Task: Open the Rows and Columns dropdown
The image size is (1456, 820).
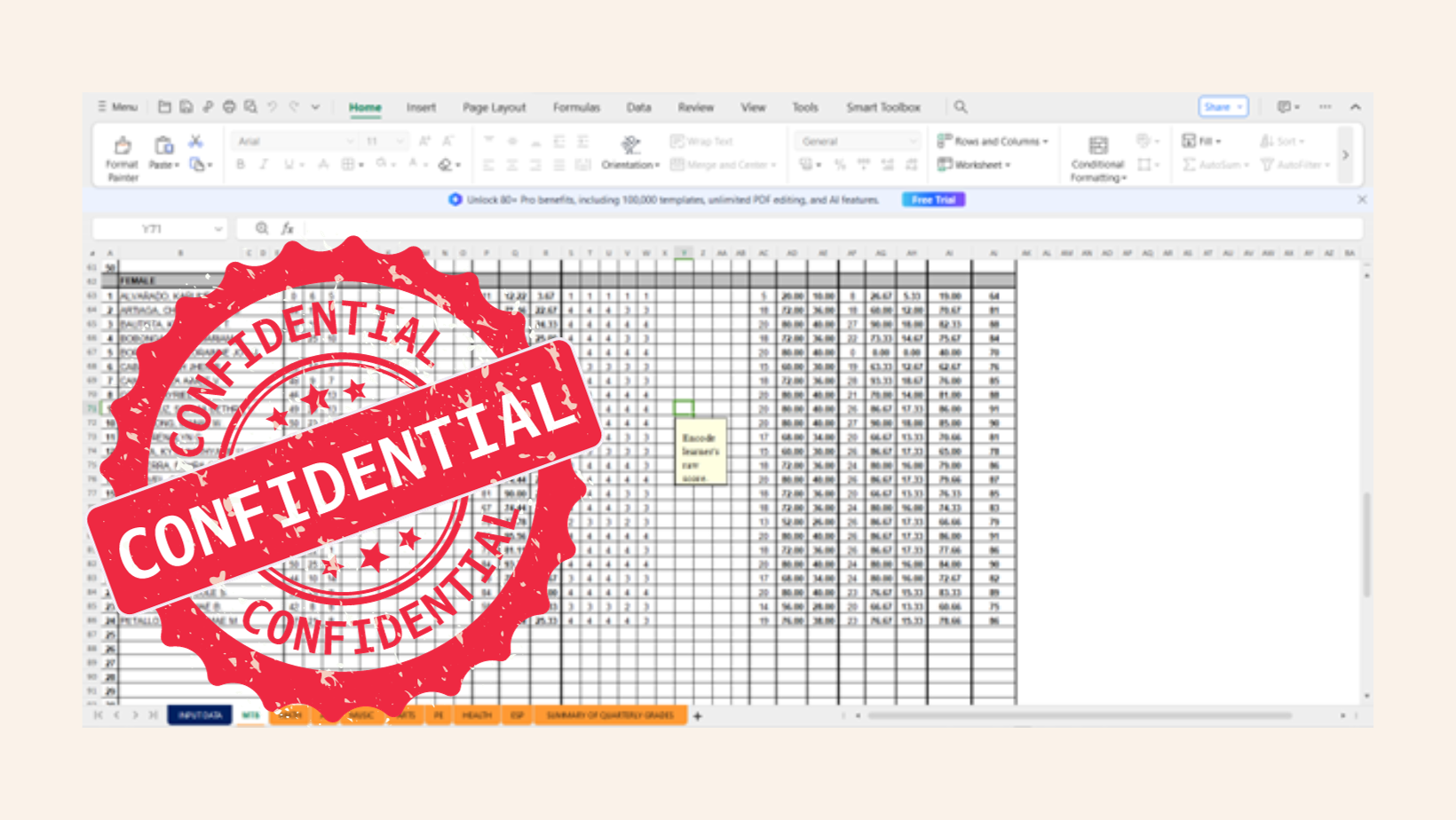Action: (x=993, y=141)
